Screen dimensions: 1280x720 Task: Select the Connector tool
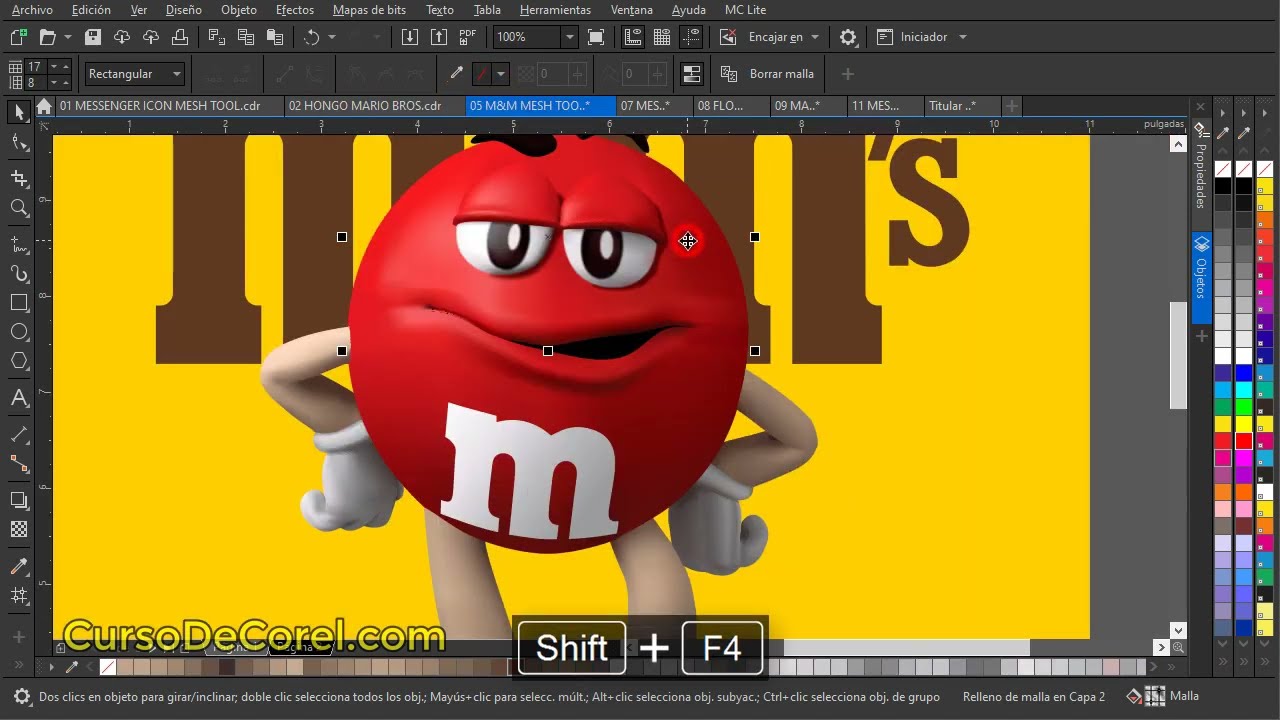pos(18,464)
